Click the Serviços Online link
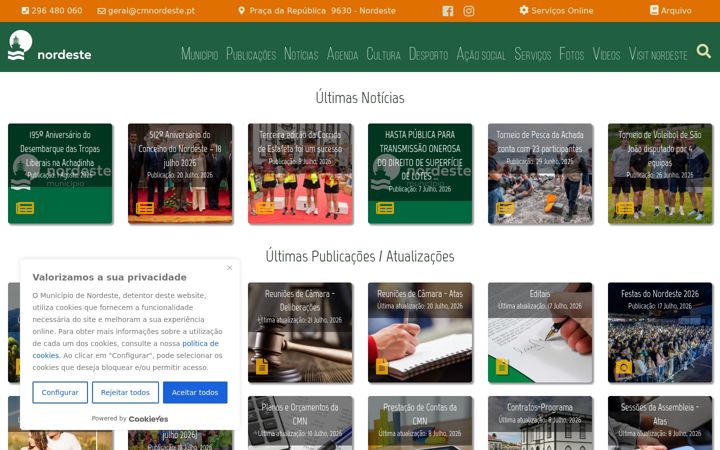 [562, 11]
